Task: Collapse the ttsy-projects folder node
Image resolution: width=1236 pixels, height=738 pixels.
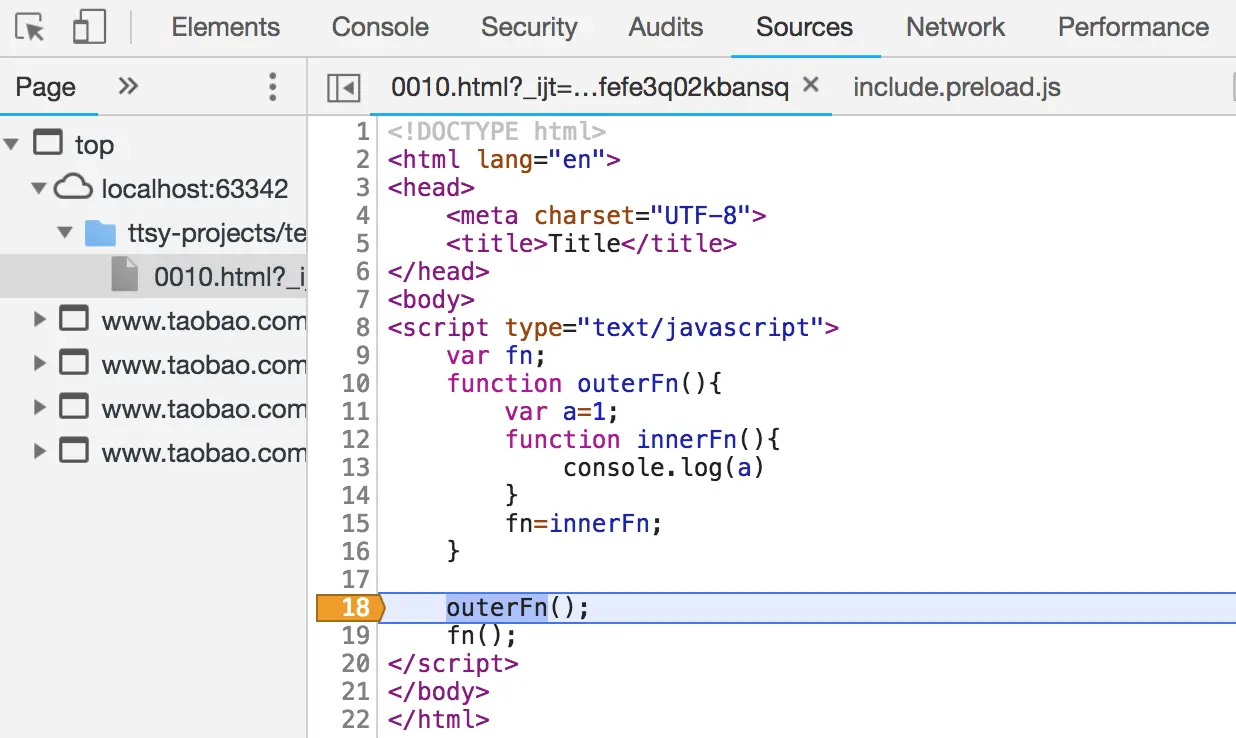Action: 66,233
